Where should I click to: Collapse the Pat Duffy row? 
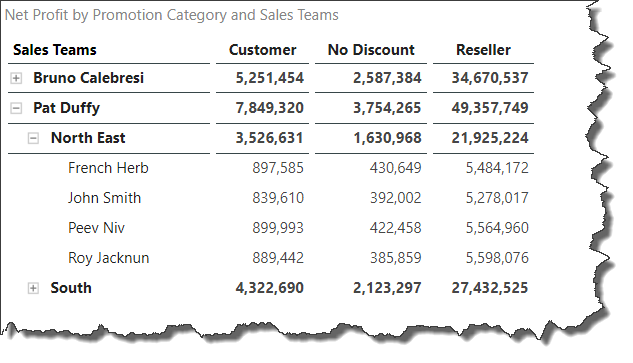pos(16,108)
